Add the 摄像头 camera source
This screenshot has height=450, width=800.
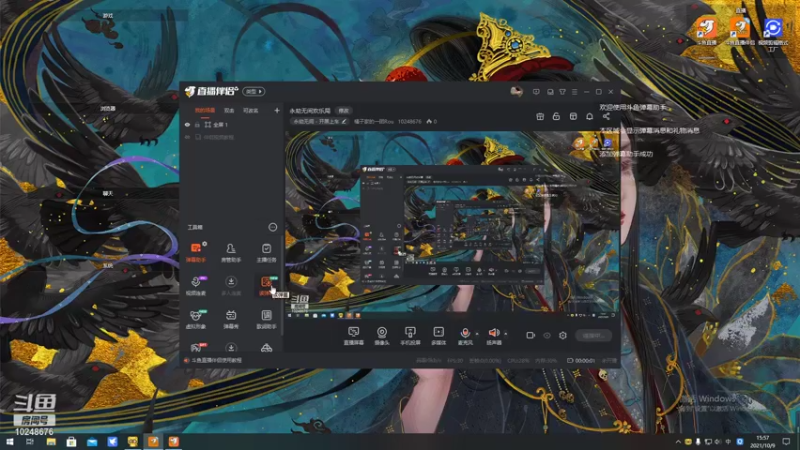[x=382, y=336]
